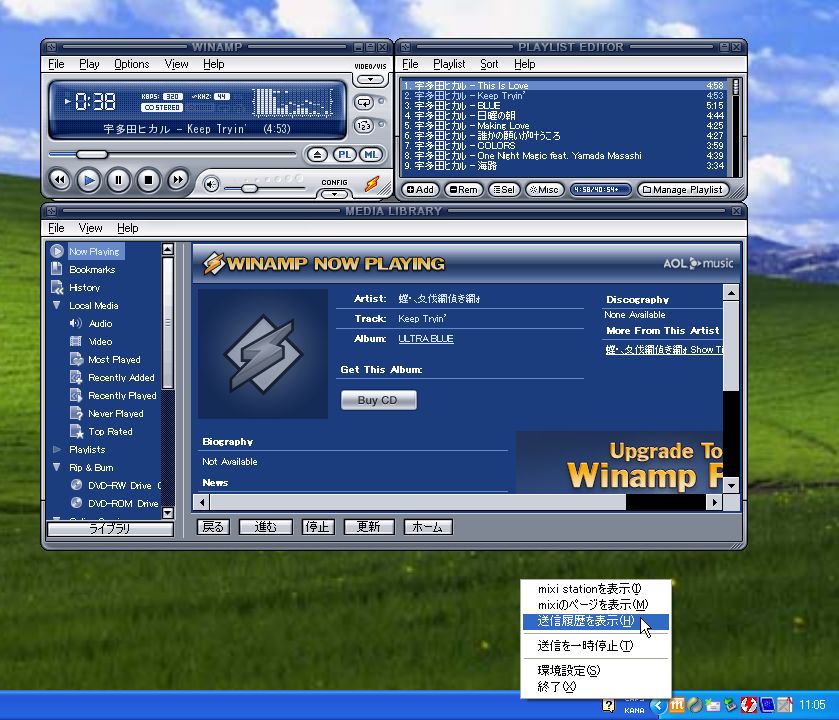This screenshot has height=720, width=839.
Task: Stop playback with the Stop button
Action: click(148, 180)
